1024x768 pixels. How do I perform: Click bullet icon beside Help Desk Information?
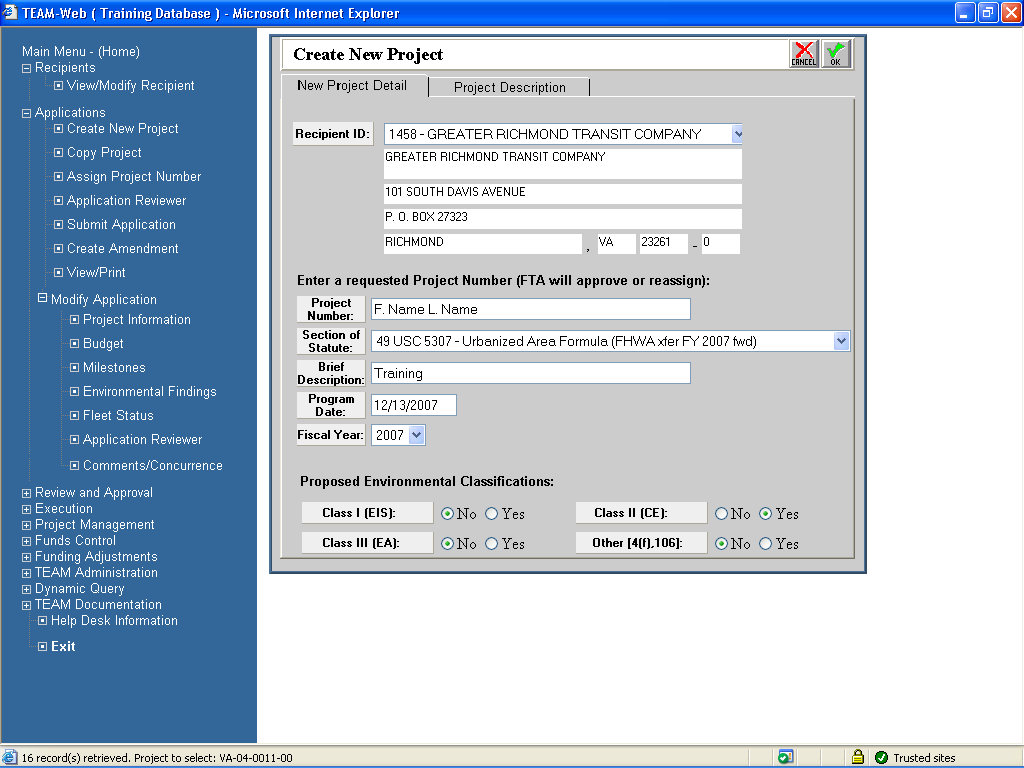42,621
